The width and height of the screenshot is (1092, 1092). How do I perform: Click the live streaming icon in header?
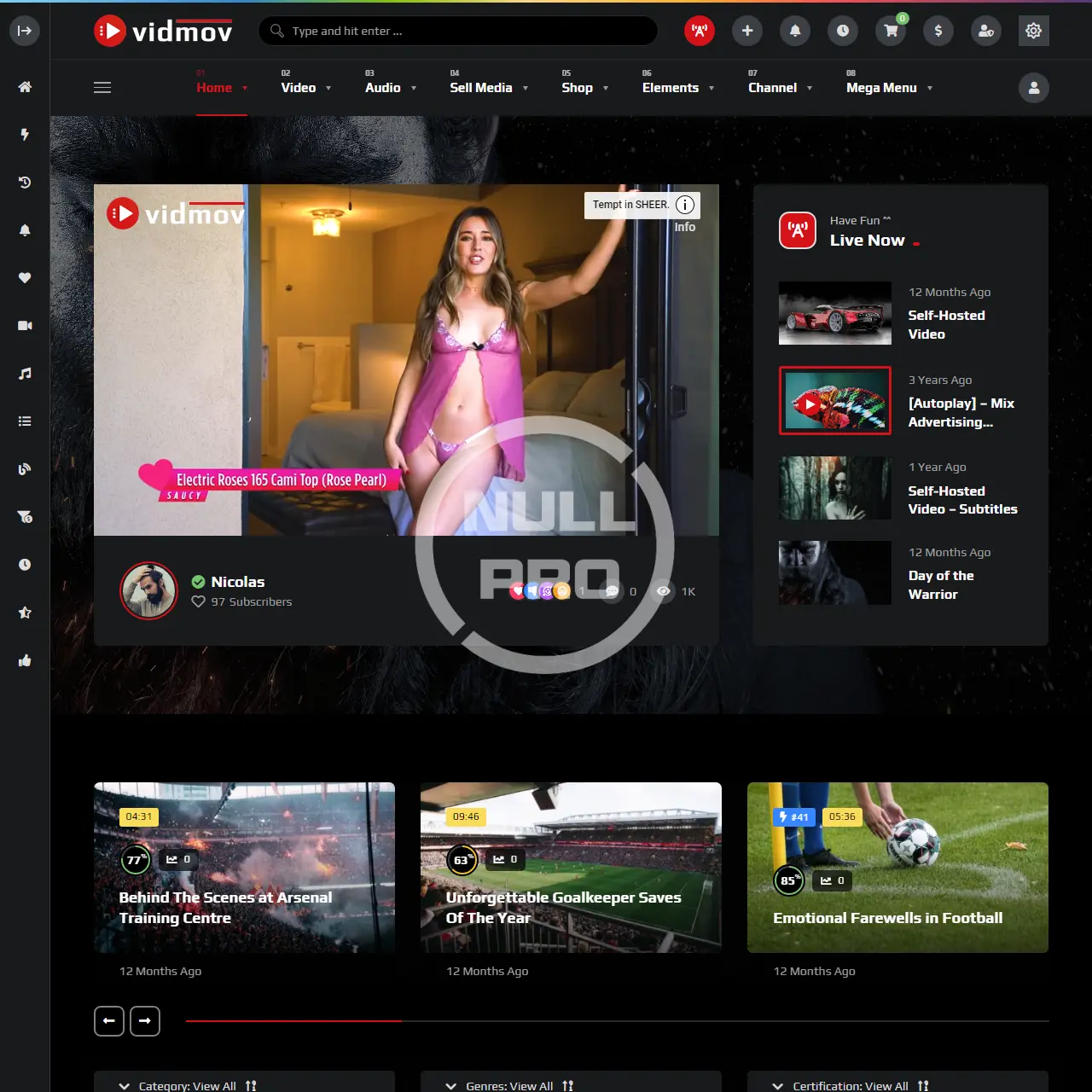pos(699,31)
